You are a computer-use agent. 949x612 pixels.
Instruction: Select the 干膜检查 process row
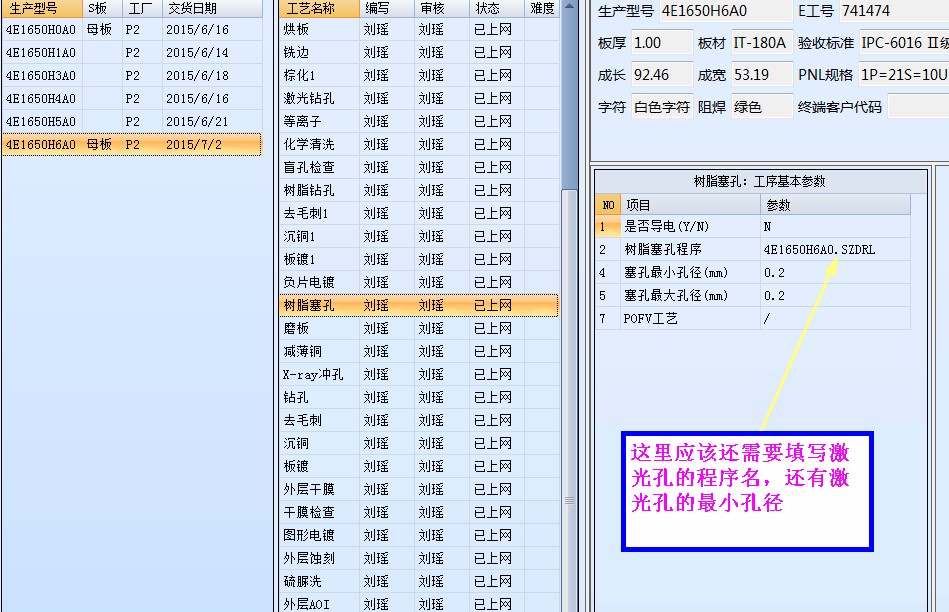click(x=419, y=513)
